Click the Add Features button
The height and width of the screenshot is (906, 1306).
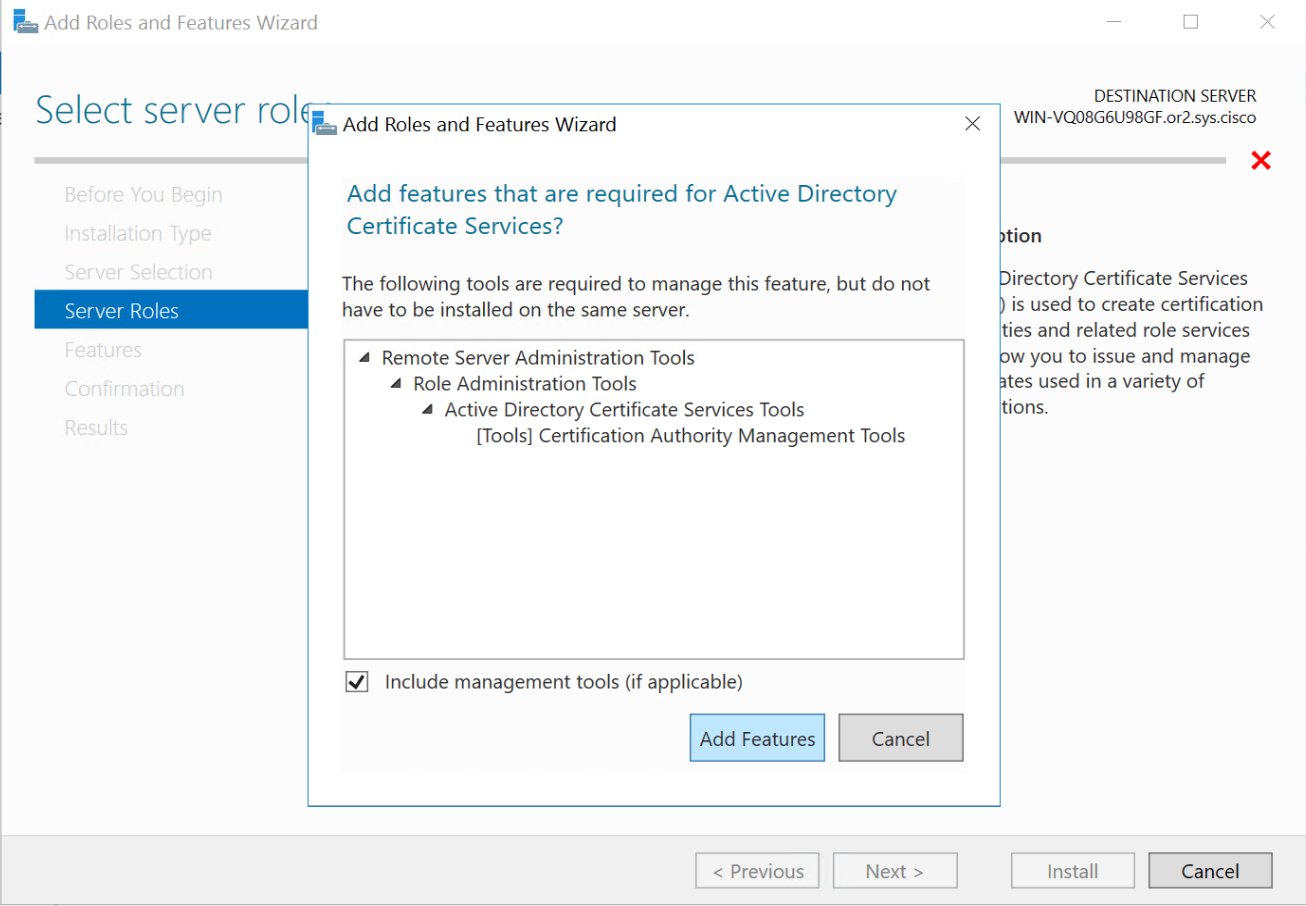pos(757,738)
